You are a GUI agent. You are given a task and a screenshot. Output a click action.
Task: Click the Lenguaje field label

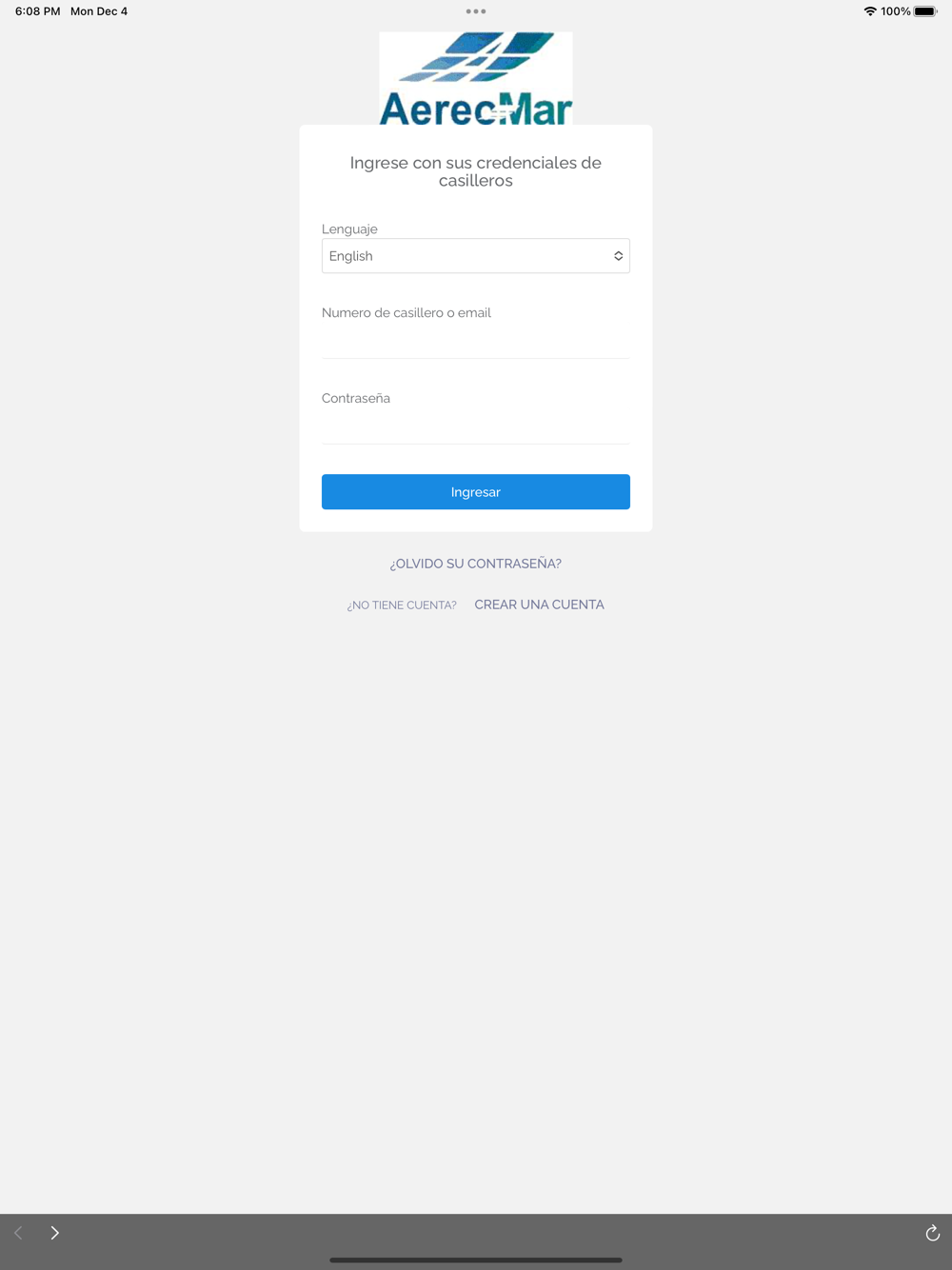pyautogui.click(x=349, y=229)
